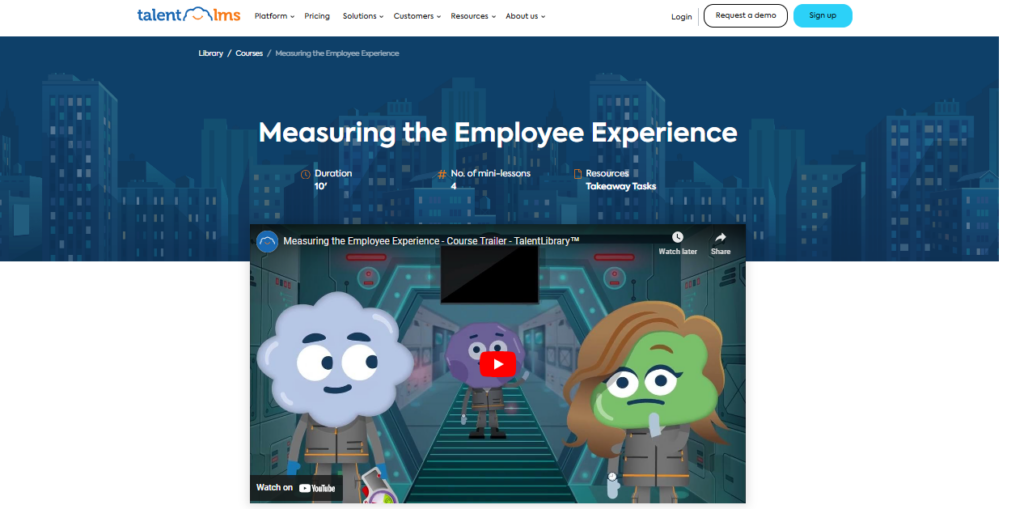Click the Request a demo button
Viewport: 1024px width, 509px height.
tap(745, 16)
